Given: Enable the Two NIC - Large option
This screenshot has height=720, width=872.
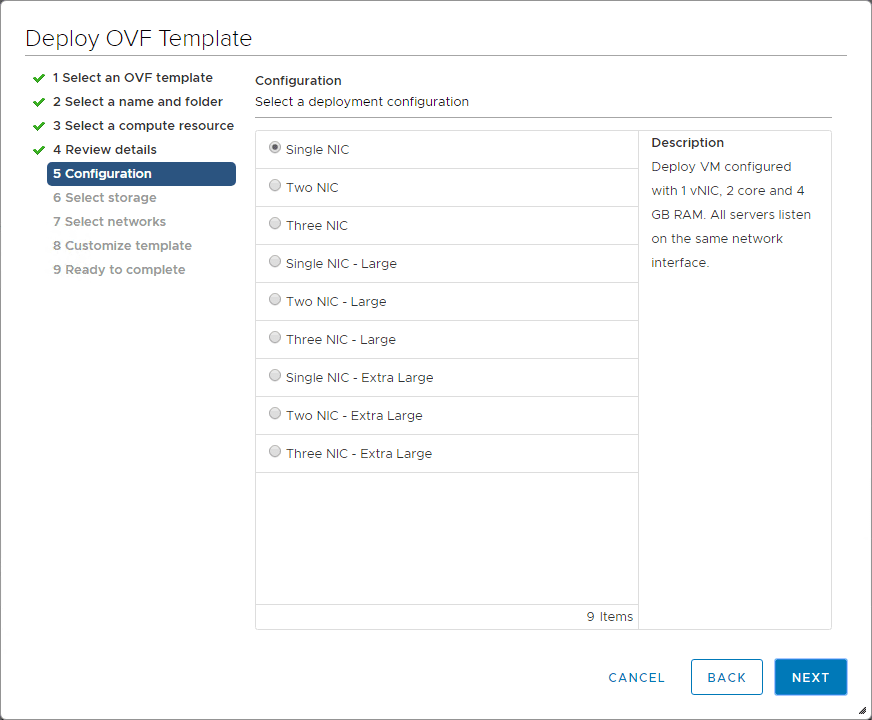Looking at the screenshot, I should click(x=275, y=299).
